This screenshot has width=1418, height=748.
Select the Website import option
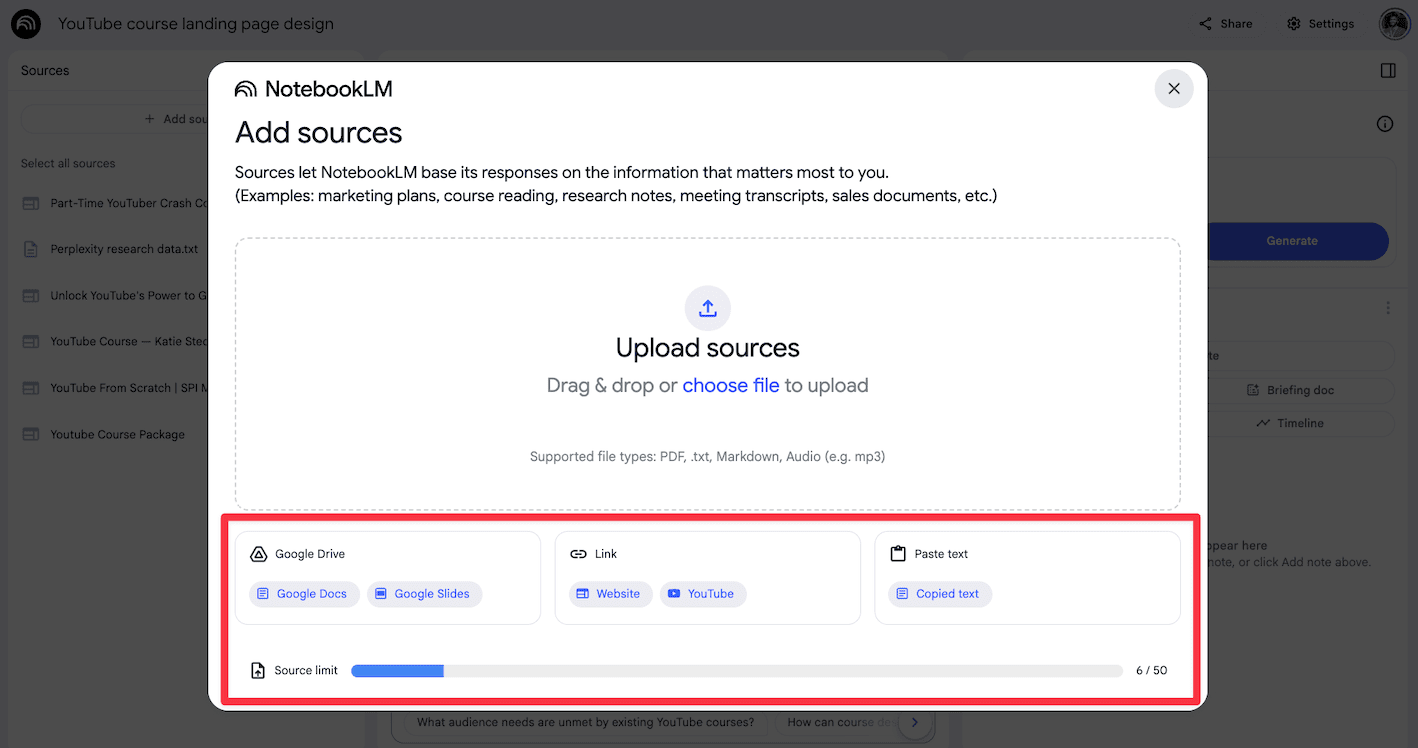click(x=610, y=593)
